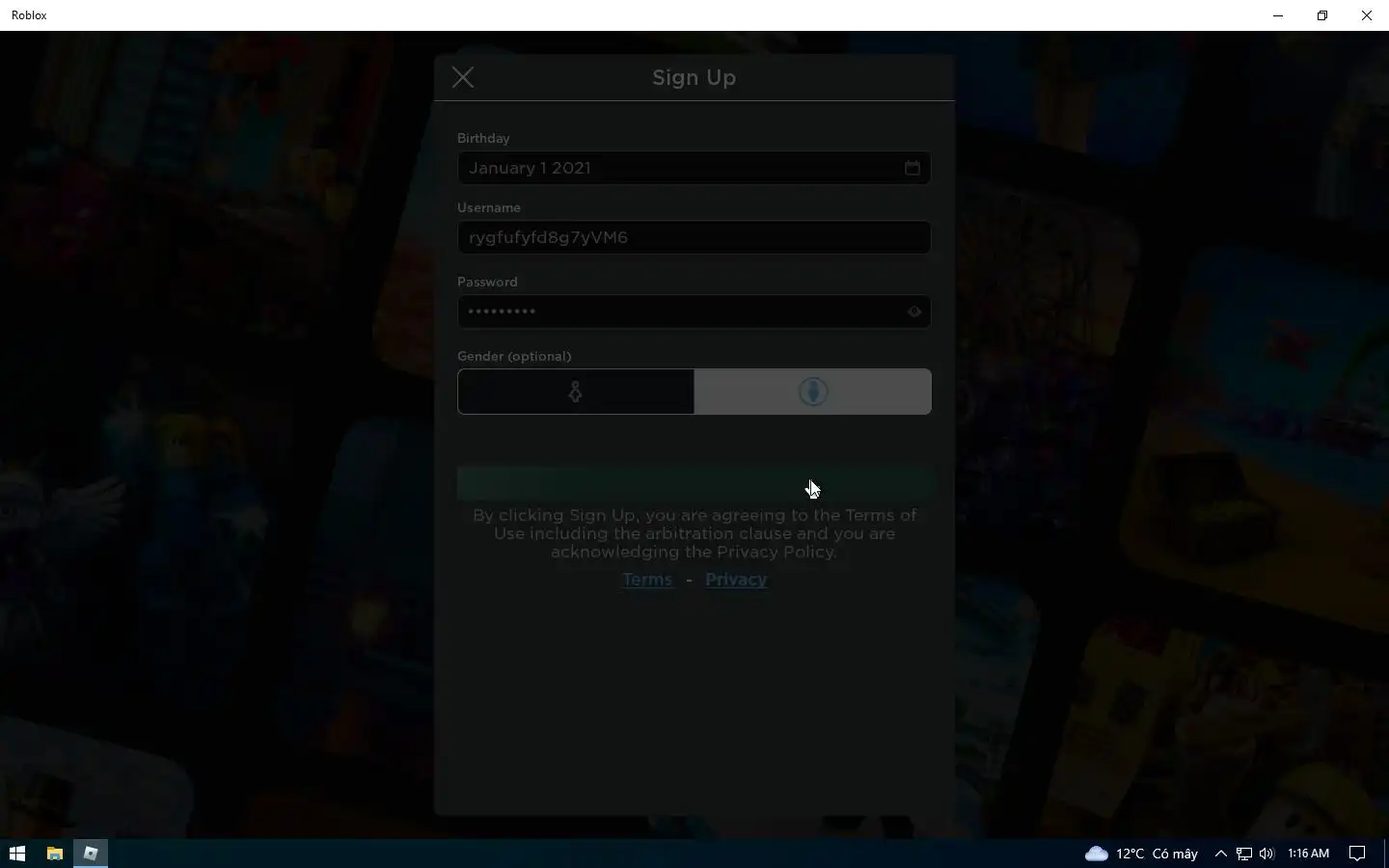Restore down the Roblox window
Image resolution: width=1389 pixels, height=868 pixels.
[x=1322, y=15]
